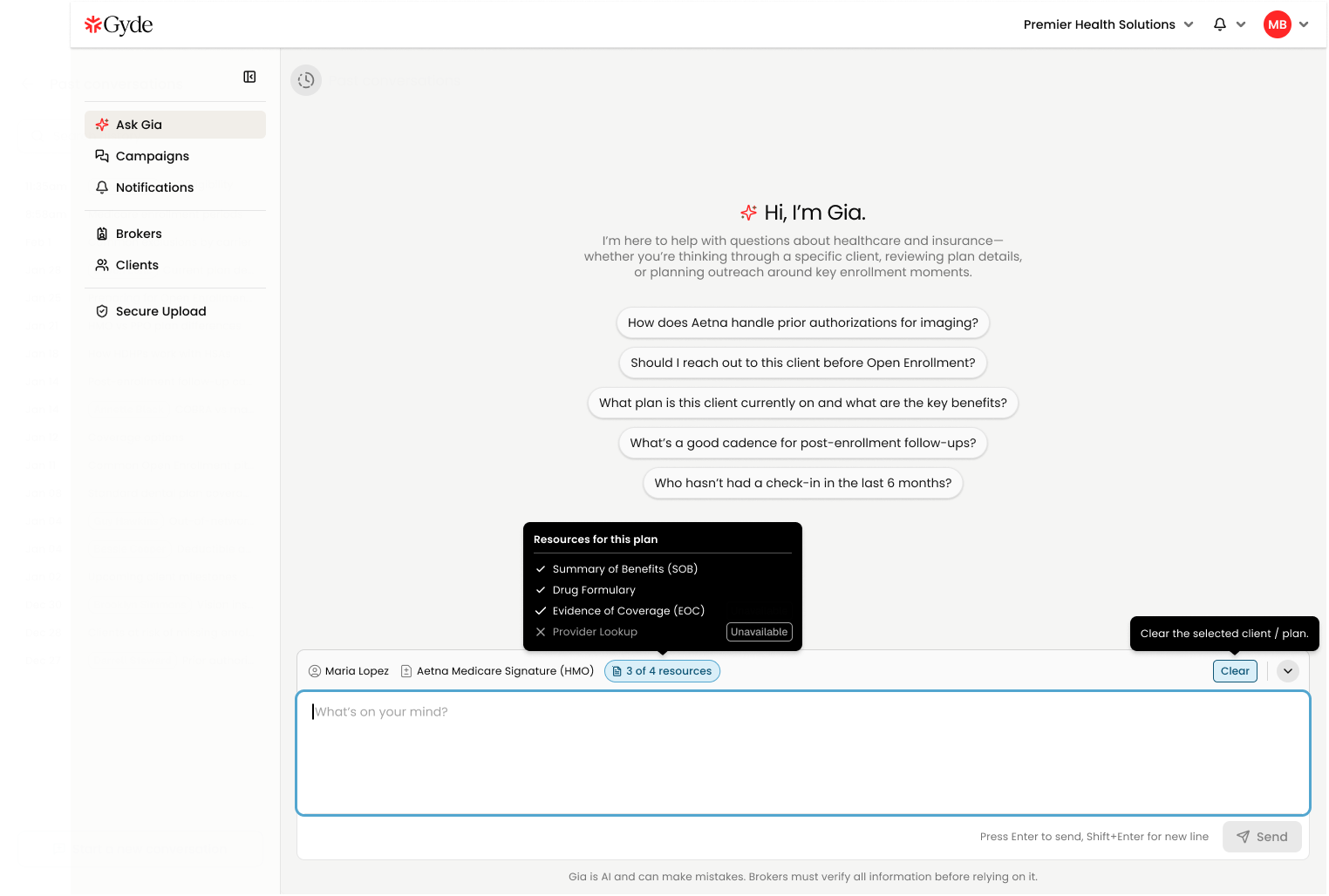1329x896 pixels.
Task: Expand the Premier Health Solutions dropdown
Action: click(x=1108, y=24)
